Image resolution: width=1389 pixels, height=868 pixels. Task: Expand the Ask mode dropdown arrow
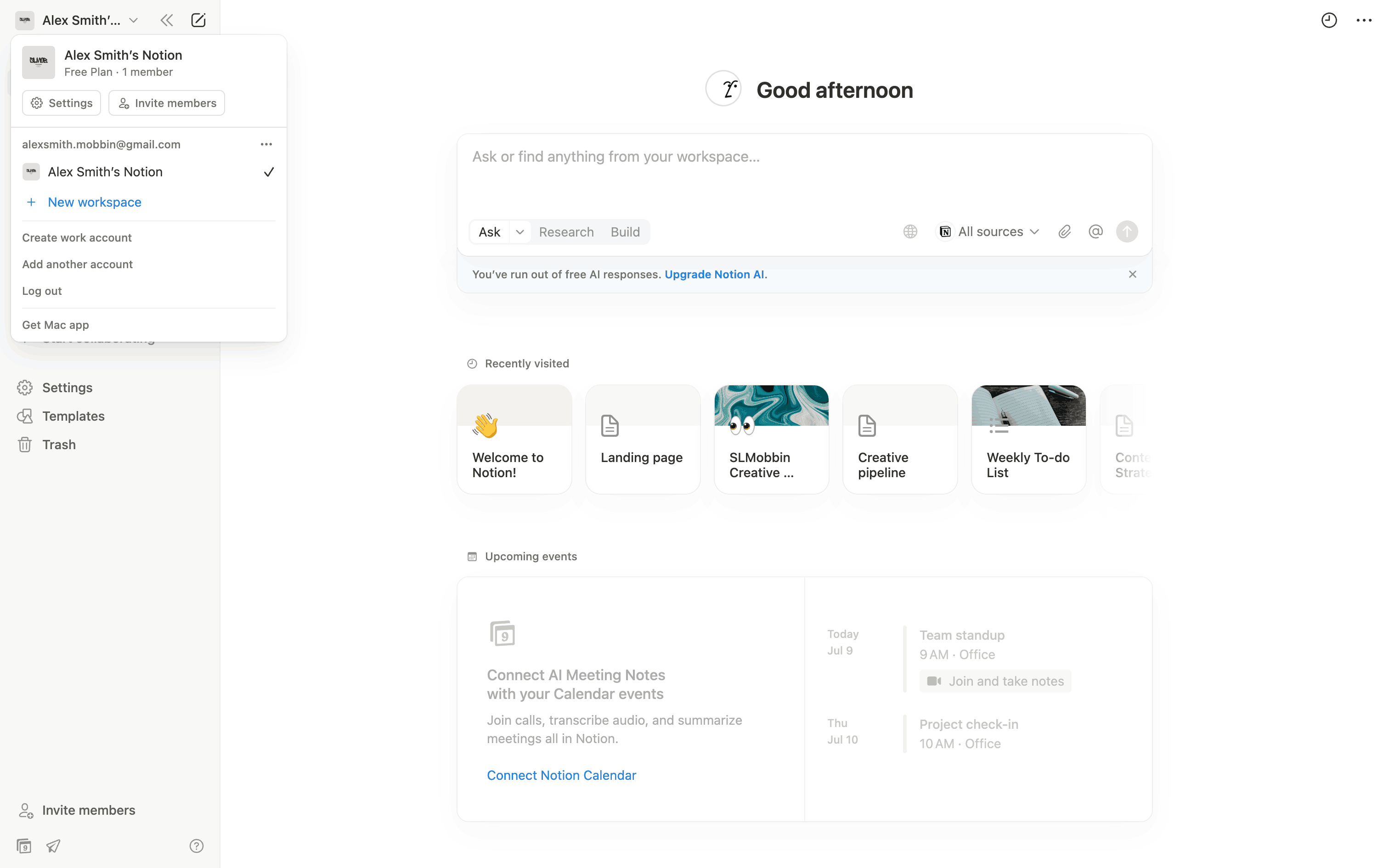[519, 232]
